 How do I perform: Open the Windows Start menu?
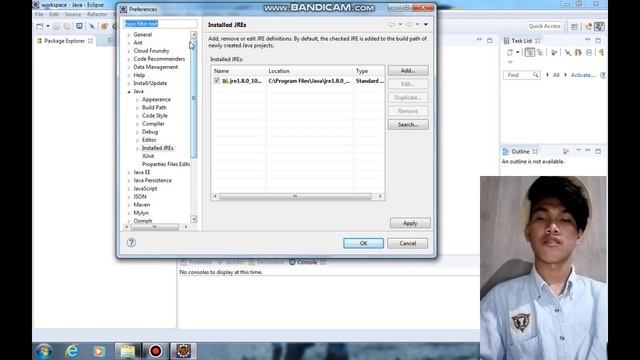(x=44, y=351)
